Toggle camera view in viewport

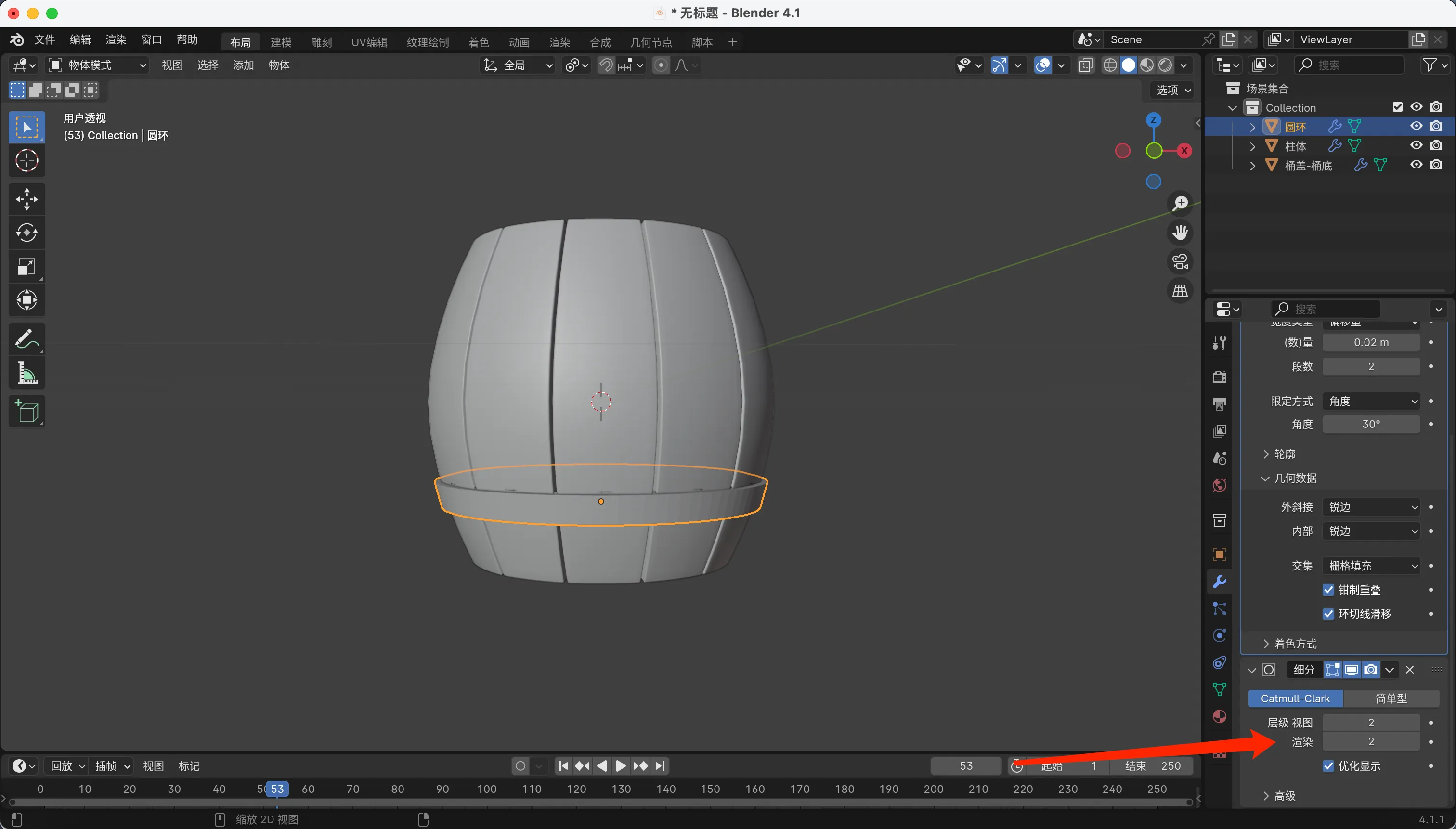tap(1180, 262)
